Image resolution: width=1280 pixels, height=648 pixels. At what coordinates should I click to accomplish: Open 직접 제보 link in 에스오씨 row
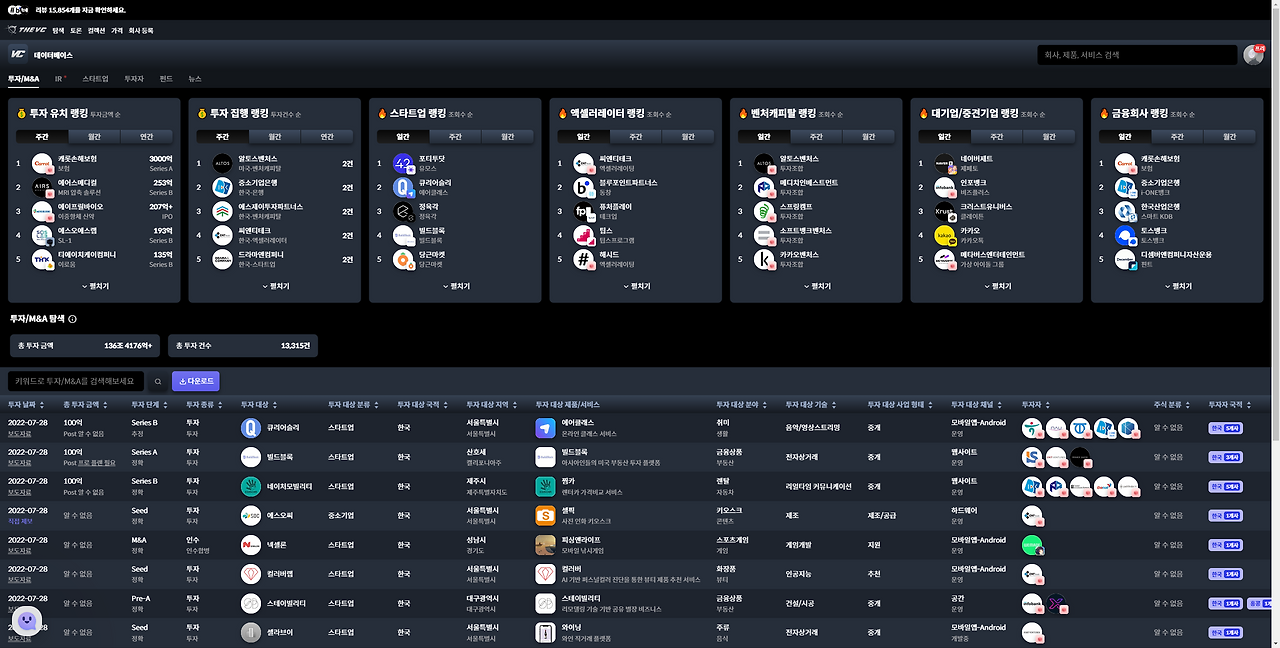coord(21,522)
